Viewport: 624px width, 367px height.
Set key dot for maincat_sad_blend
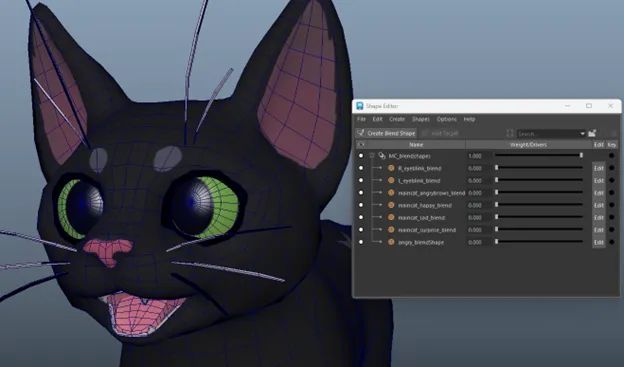[x=612, y=217]
